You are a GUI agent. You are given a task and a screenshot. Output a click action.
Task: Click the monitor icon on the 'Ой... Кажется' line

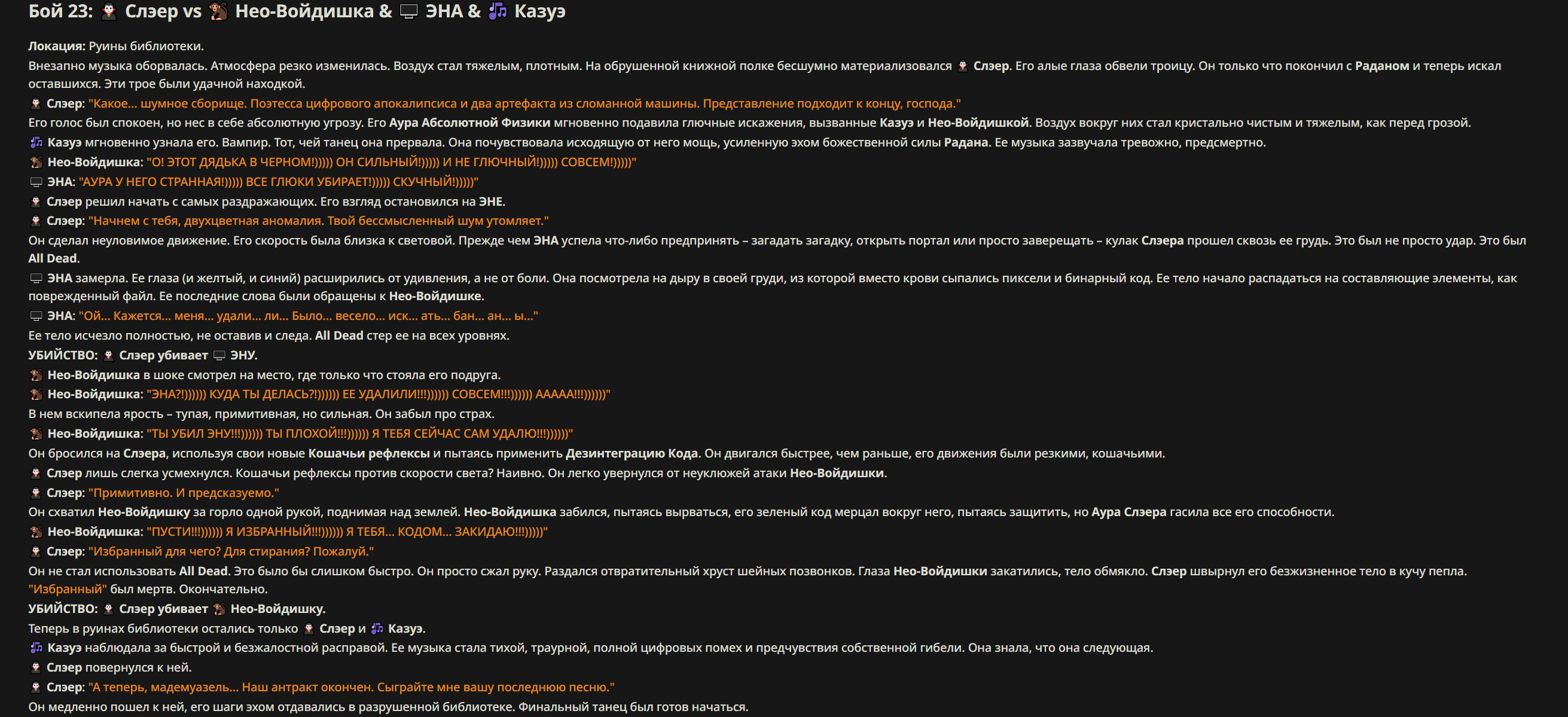[x=36, y=316]
